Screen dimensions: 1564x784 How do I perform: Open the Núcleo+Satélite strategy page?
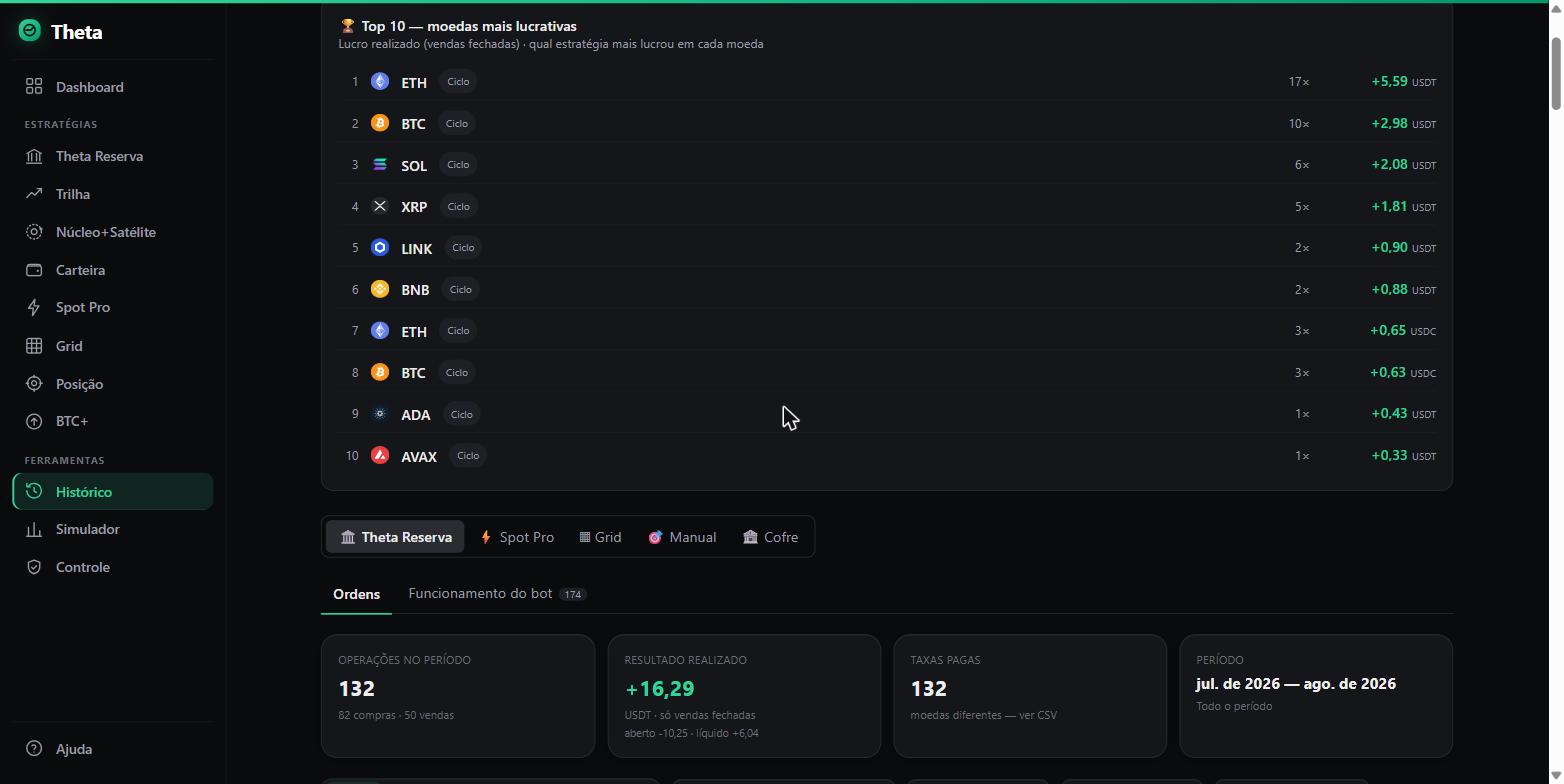[113, 232]
